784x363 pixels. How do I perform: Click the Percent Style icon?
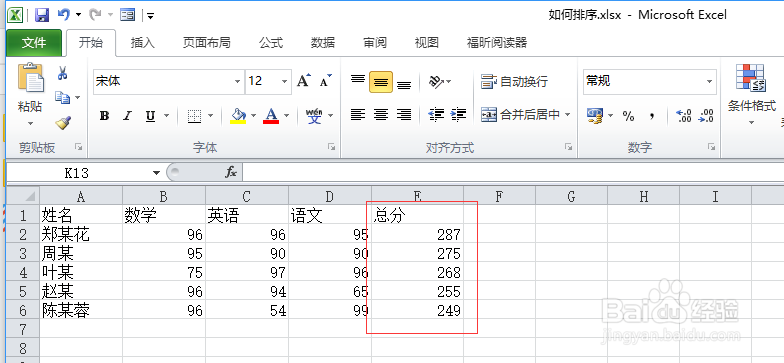pos(628,116)
